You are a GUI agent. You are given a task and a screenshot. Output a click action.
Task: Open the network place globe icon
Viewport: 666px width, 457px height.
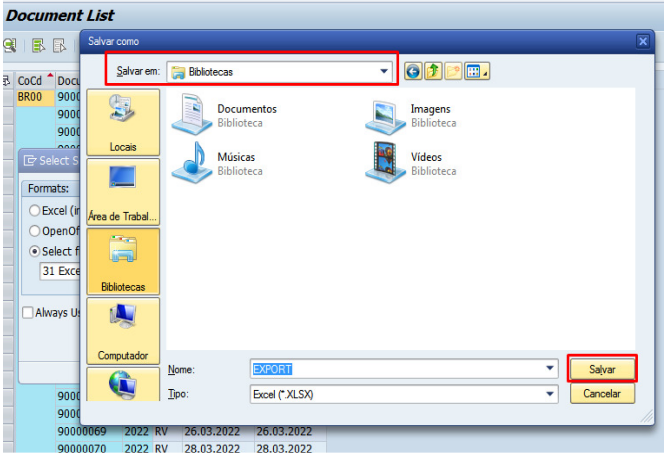point(123,384)
